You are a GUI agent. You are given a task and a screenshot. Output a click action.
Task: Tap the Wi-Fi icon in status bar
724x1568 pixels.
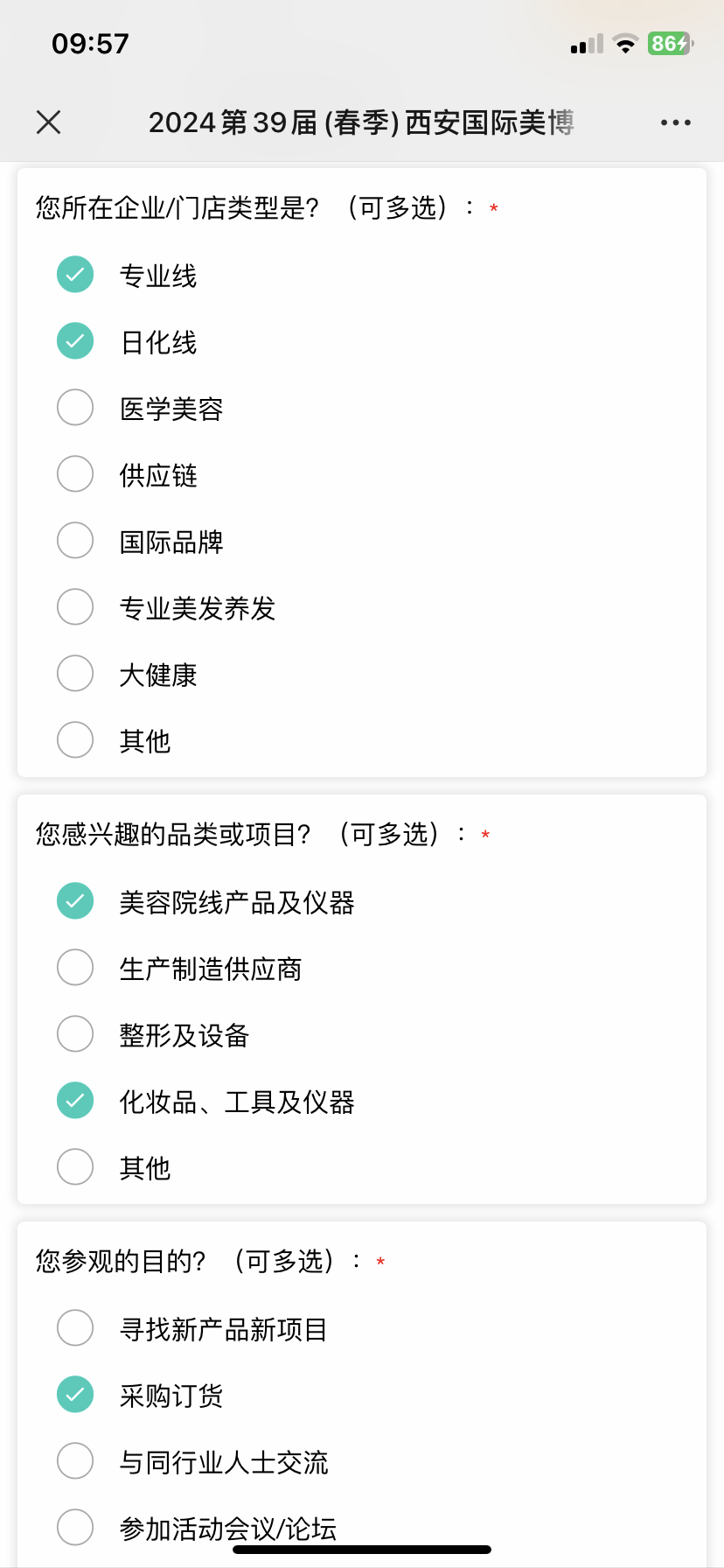(x=625, y=44)
